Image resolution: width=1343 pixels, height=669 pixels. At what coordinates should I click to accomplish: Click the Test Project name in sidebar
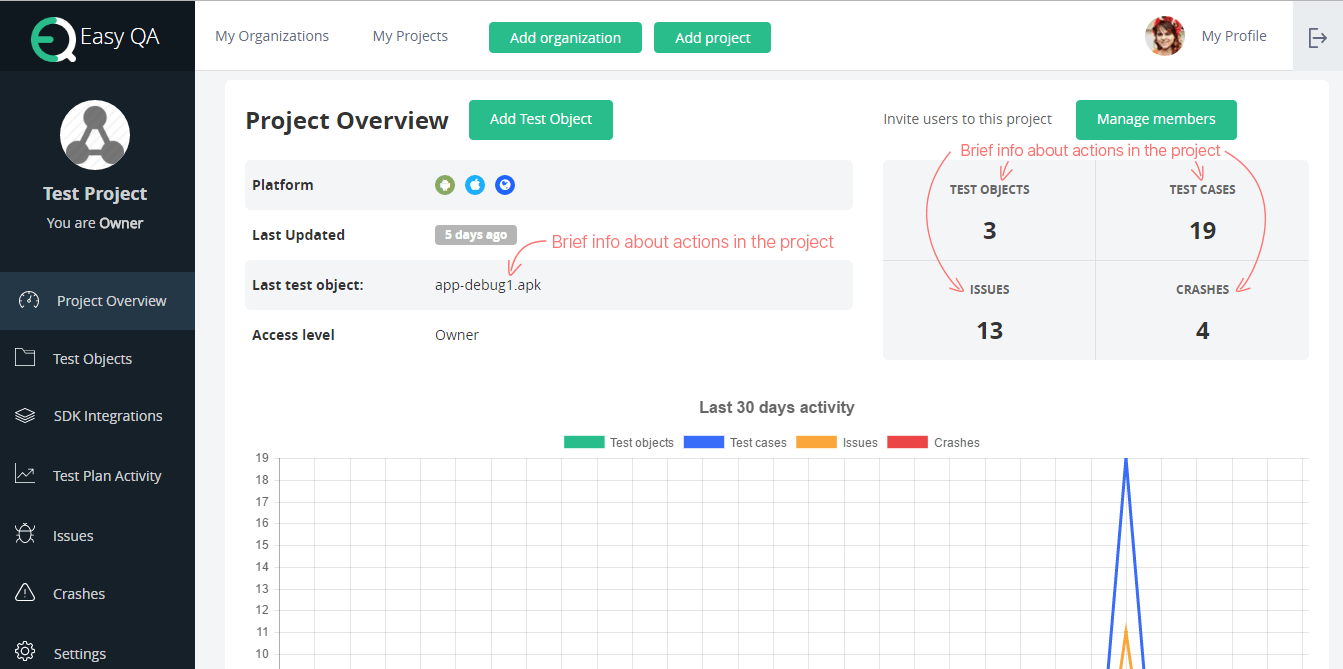(95, 194)
